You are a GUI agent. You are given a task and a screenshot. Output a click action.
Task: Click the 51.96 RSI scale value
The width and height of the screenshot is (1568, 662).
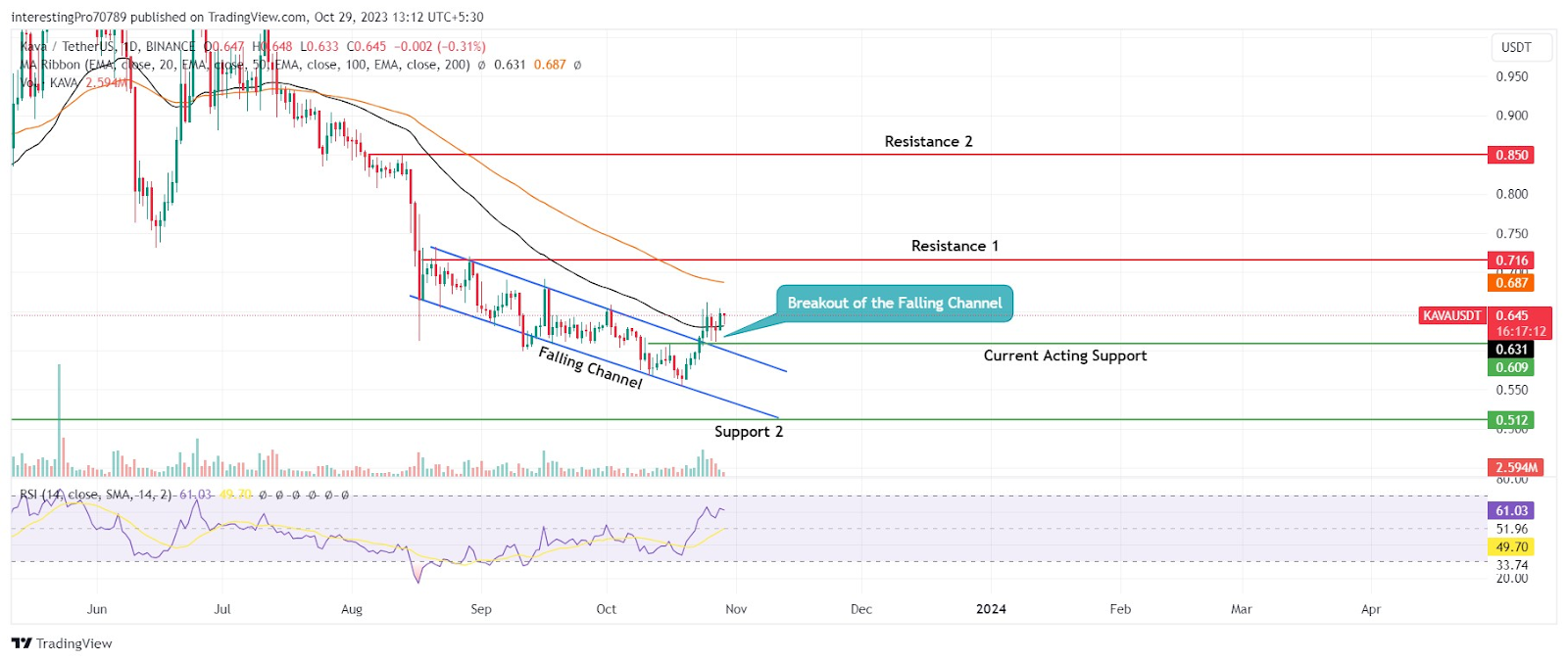(1512, 529)
